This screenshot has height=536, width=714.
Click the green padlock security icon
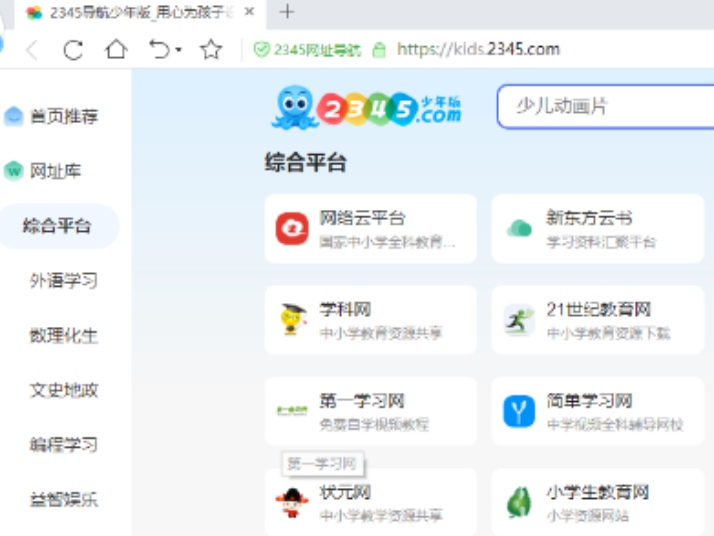coord(379,50)
